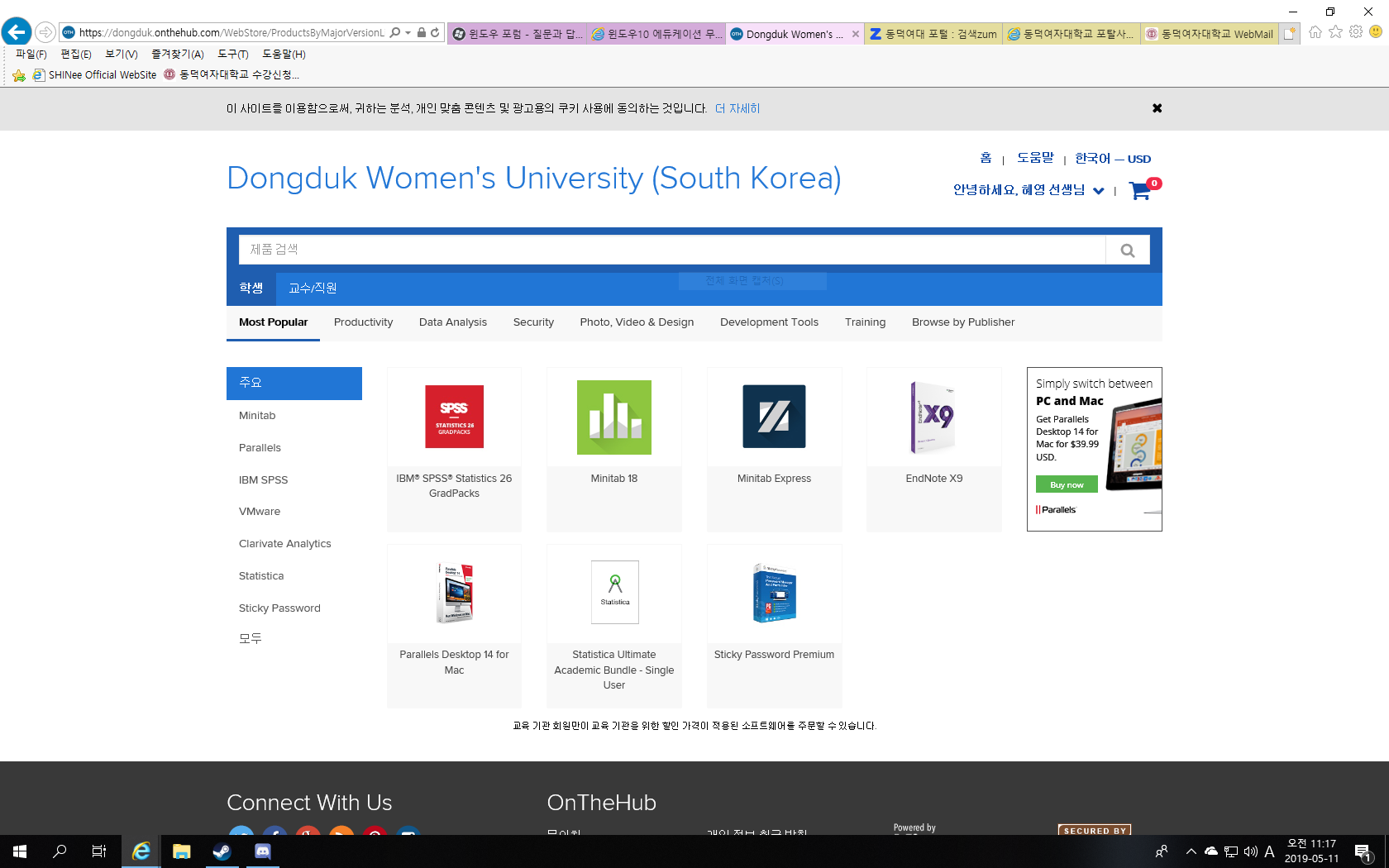Click Statistica in the sidebar
This screenshot has width=1389, height=868.
261,576
